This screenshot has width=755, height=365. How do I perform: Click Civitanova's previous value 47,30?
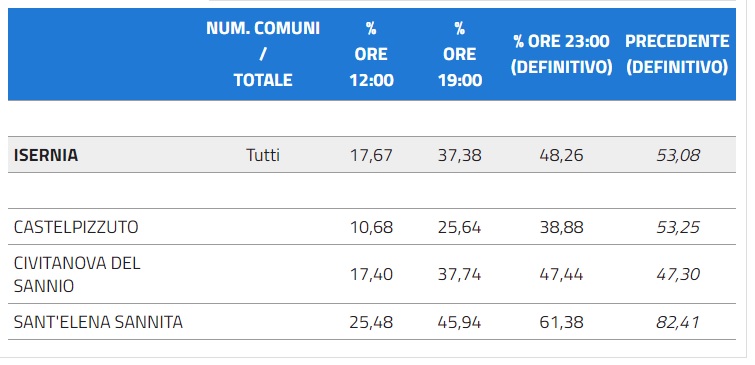[x=678, y=274]
